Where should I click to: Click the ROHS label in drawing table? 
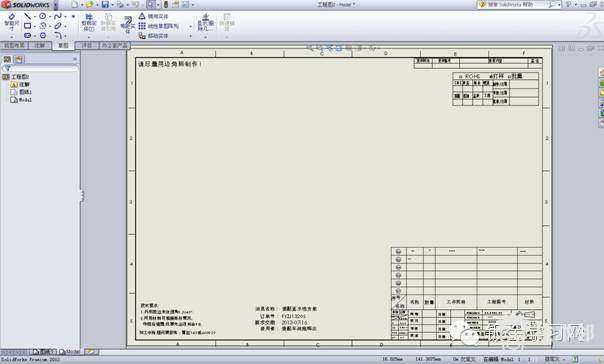coord(472,76)
